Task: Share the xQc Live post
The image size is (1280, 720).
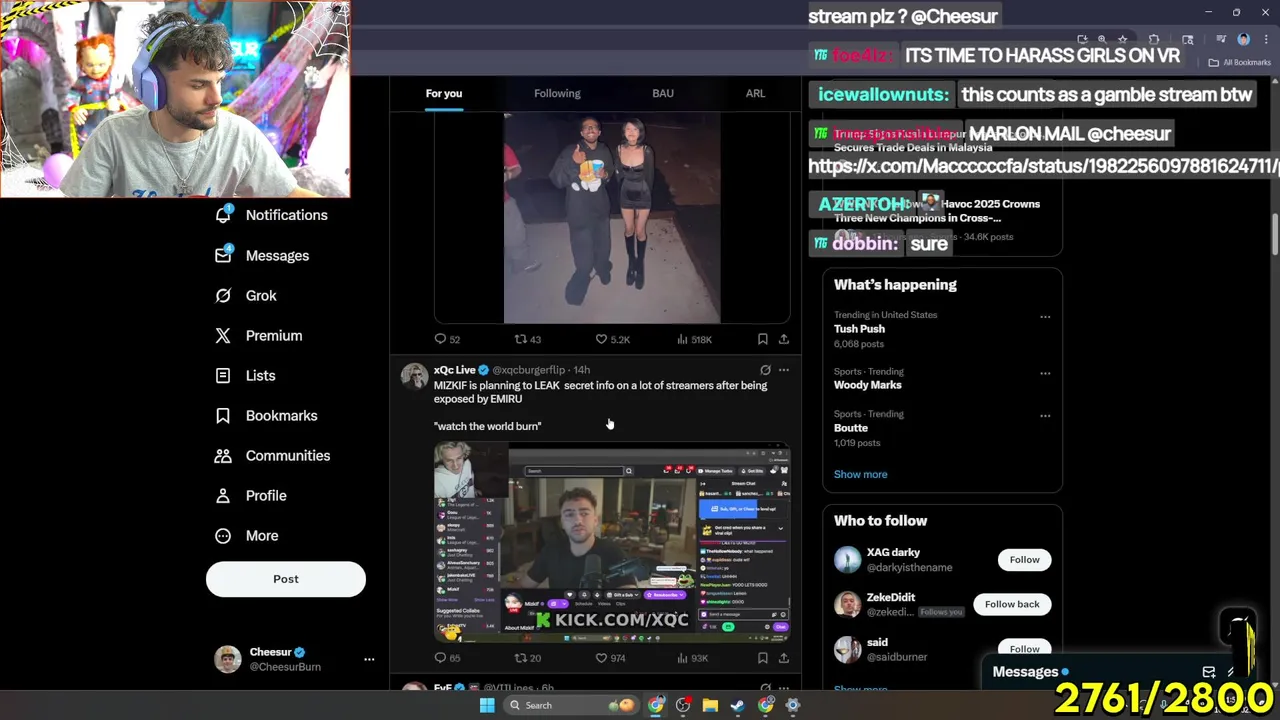Action: pos(784,657)
